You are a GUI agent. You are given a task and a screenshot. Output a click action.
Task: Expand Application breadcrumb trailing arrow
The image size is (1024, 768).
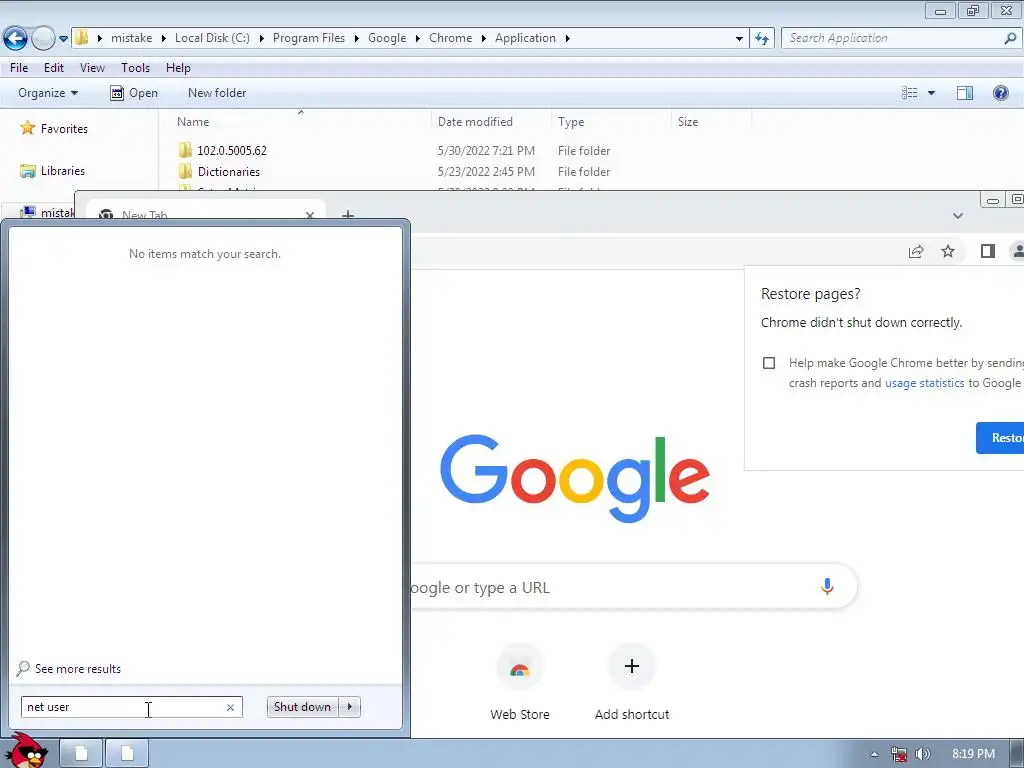click(x=568, y=38)
